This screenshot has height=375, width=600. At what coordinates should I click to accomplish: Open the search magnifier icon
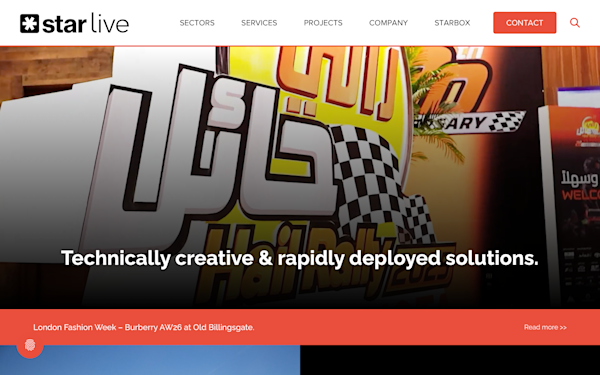coord(574,23)
